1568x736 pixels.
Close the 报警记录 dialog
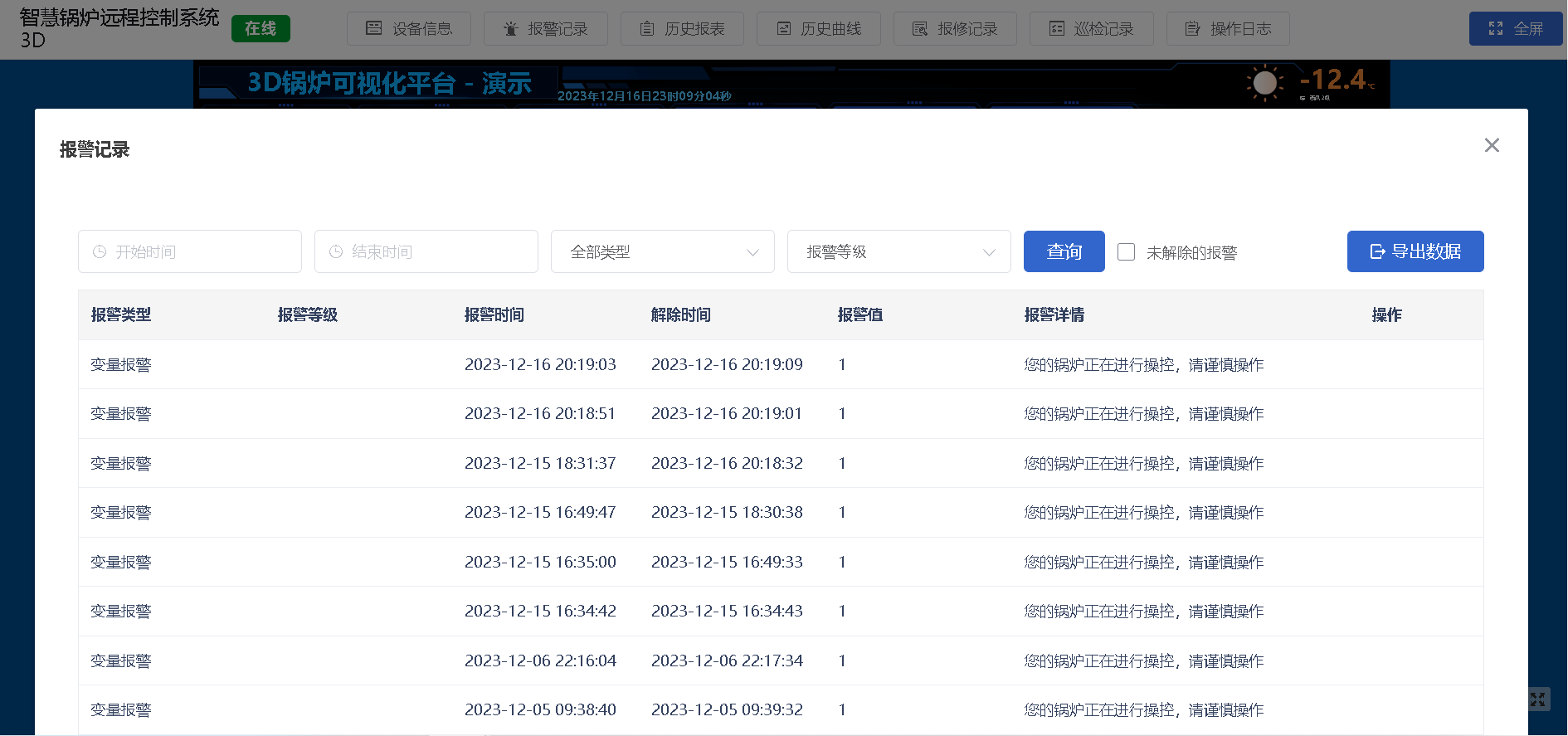pyautogui.click(x=1492, y=145)
